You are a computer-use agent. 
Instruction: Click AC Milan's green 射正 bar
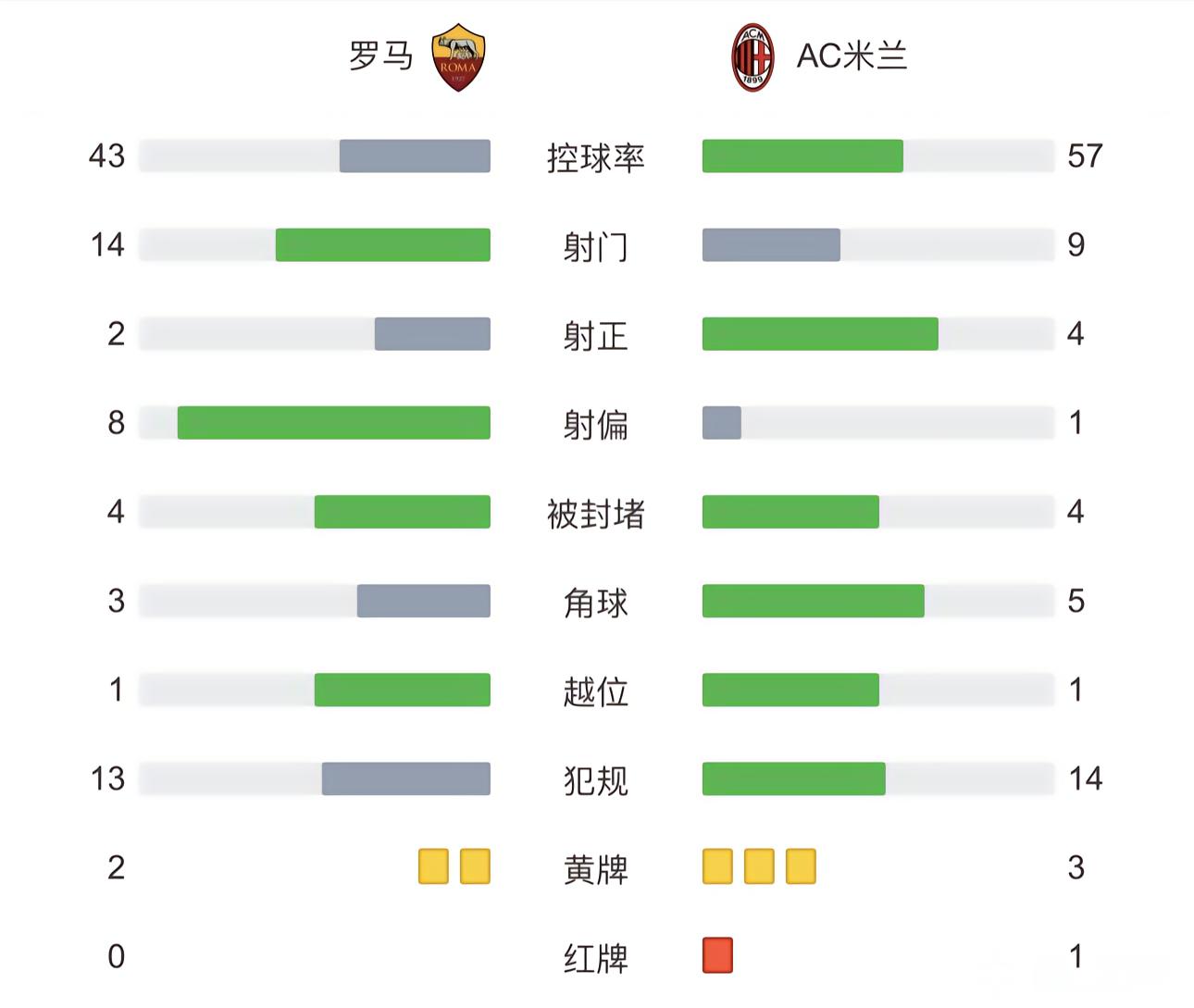(x=820, y=334)
